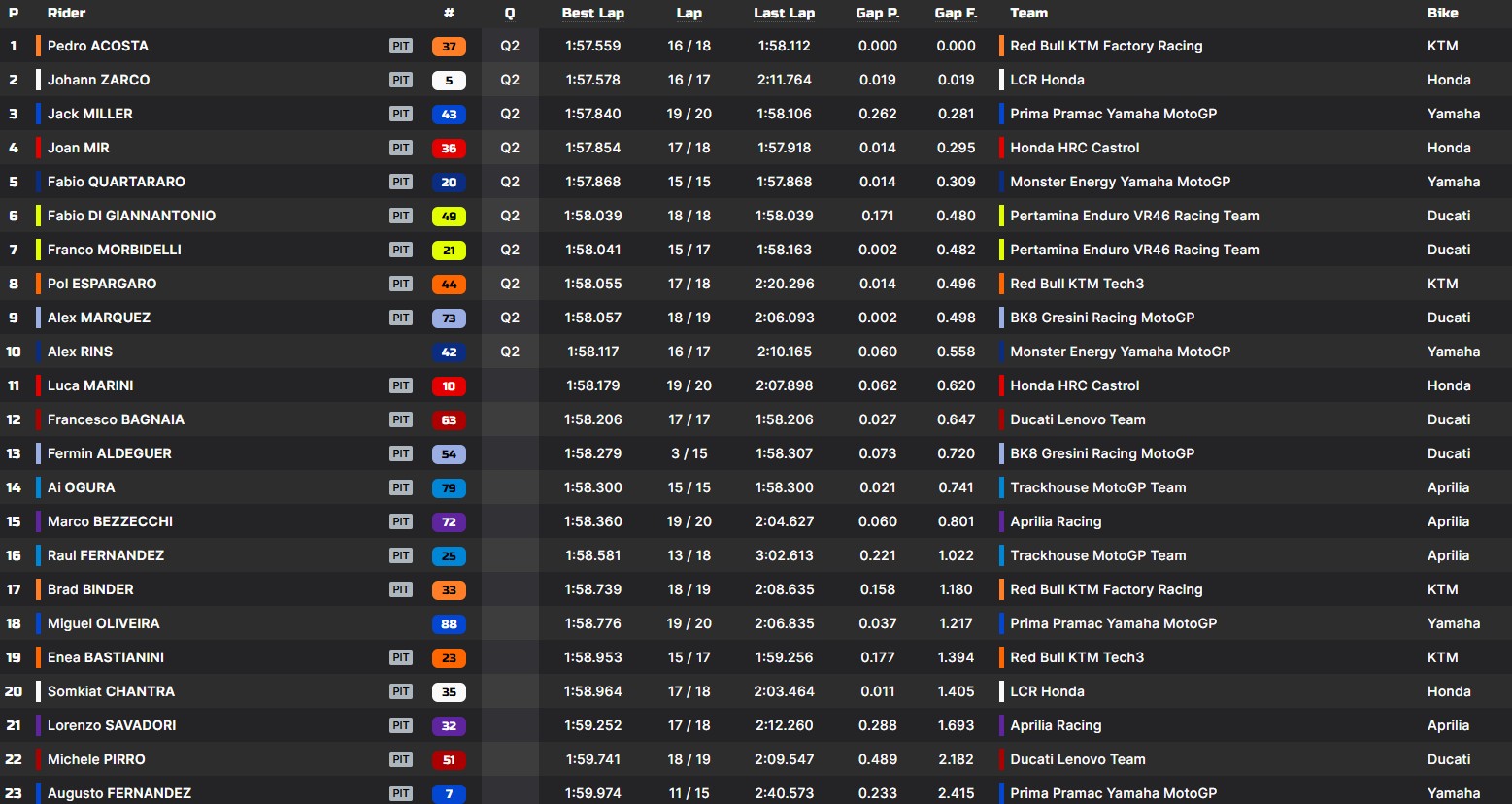1512x804 pixels.
Task: Click Raul Fernandez's last lap time 3:02.613
Action: 784,555
